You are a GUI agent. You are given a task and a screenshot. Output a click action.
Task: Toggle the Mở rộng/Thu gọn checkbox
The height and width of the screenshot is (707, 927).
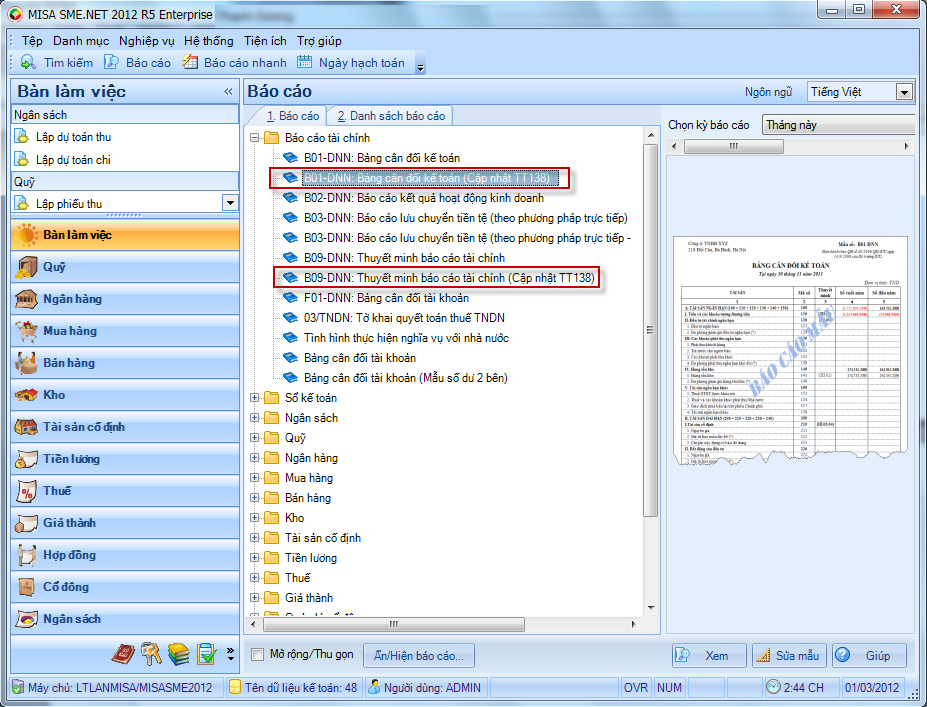(257, 654)
